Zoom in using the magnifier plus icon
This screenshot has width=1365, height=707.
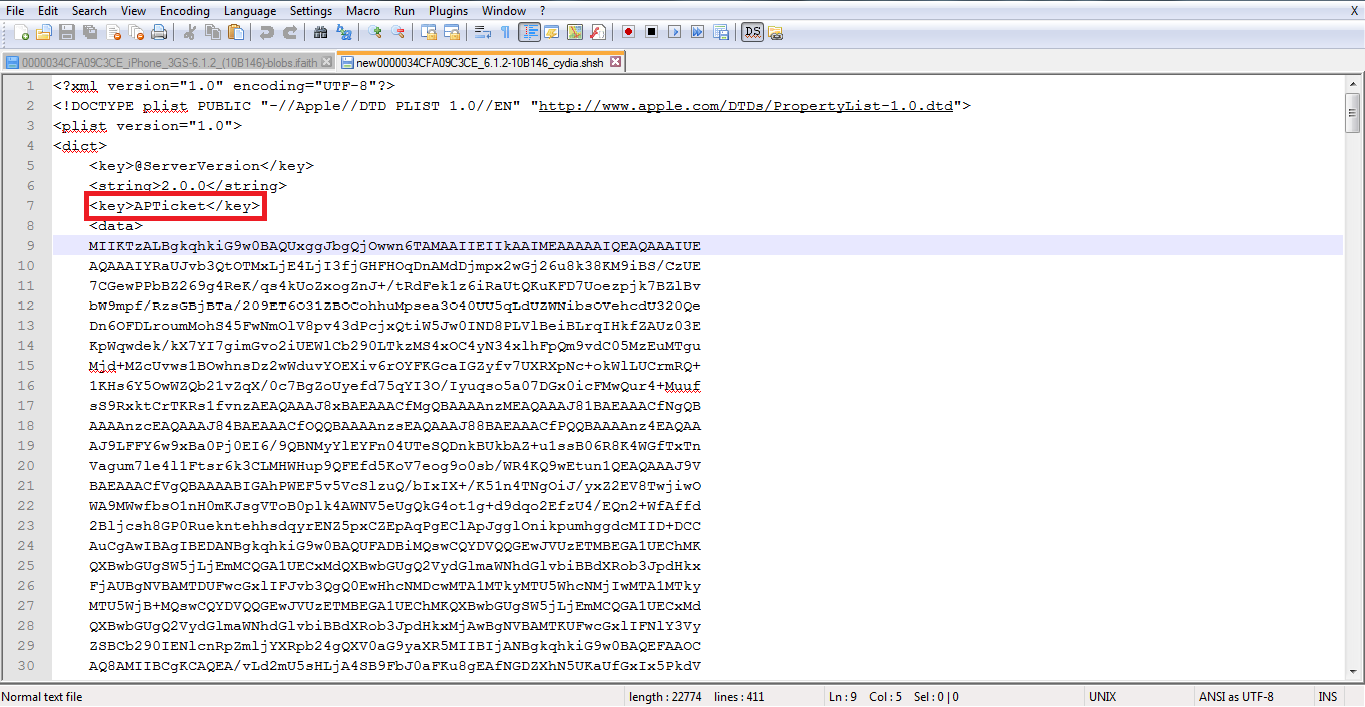pos(374,32)
